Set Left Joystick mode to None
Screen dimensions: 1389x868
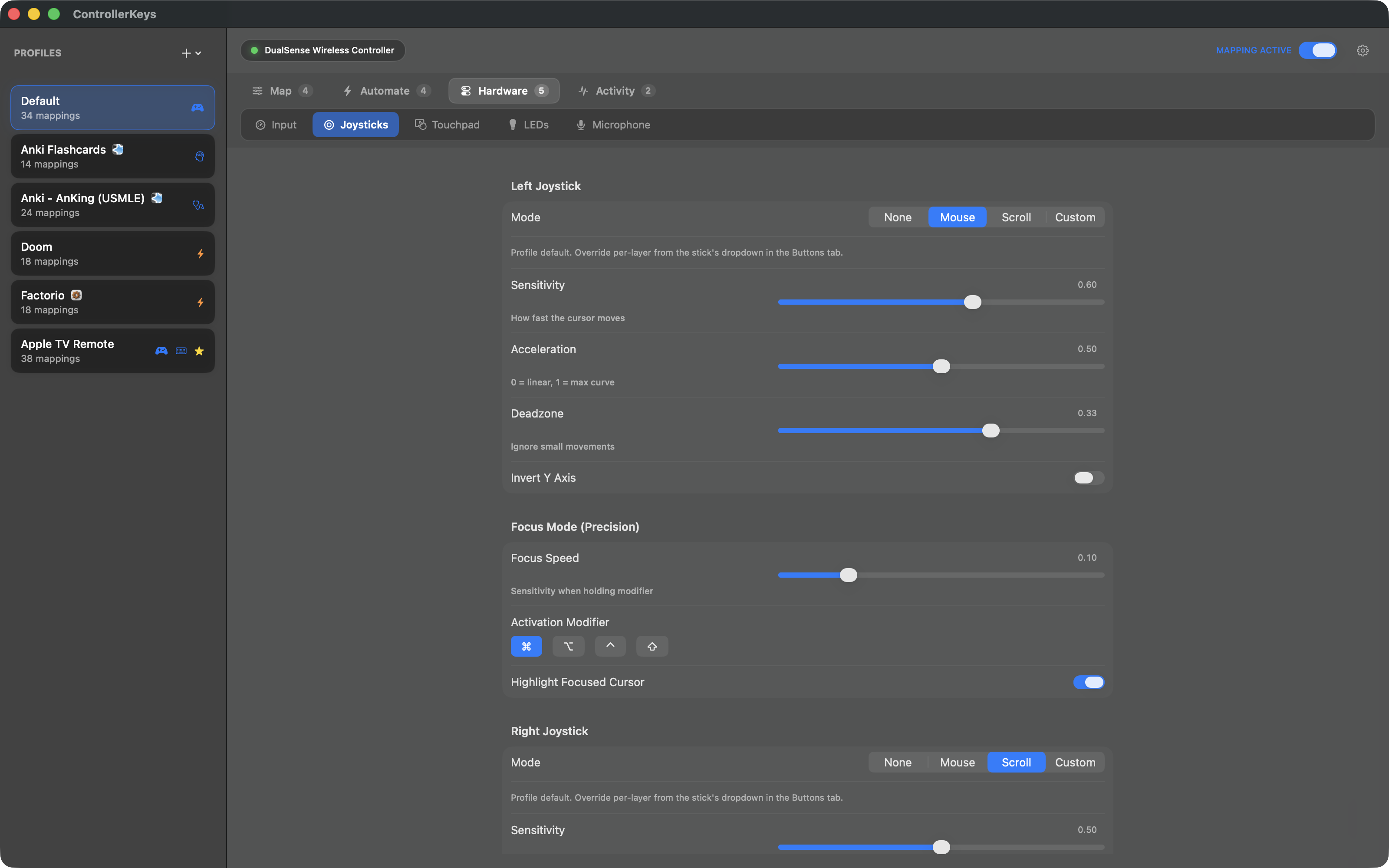pos(898,217)
